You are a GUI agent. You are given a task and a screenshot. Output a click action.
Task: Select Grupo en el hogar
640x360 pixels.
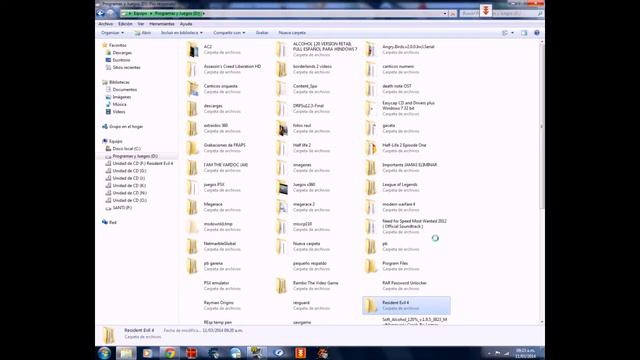click(126, 127)
